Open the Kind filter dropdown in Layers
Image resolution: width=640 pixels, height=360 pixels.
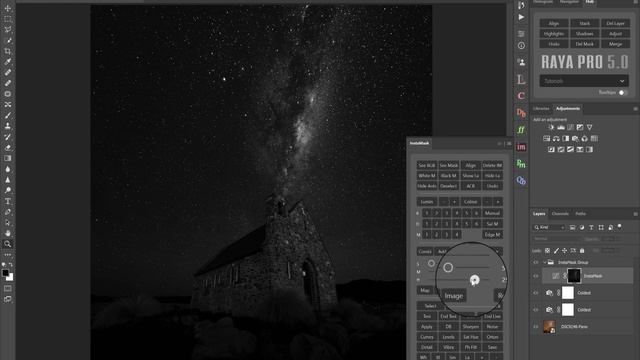549,227
